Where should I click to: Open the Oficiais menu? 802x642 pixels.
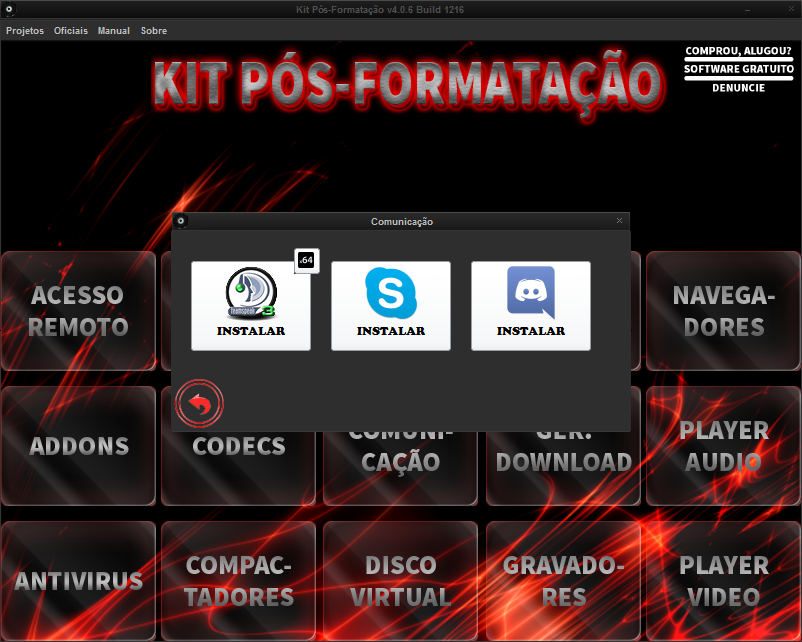(71, 31)
